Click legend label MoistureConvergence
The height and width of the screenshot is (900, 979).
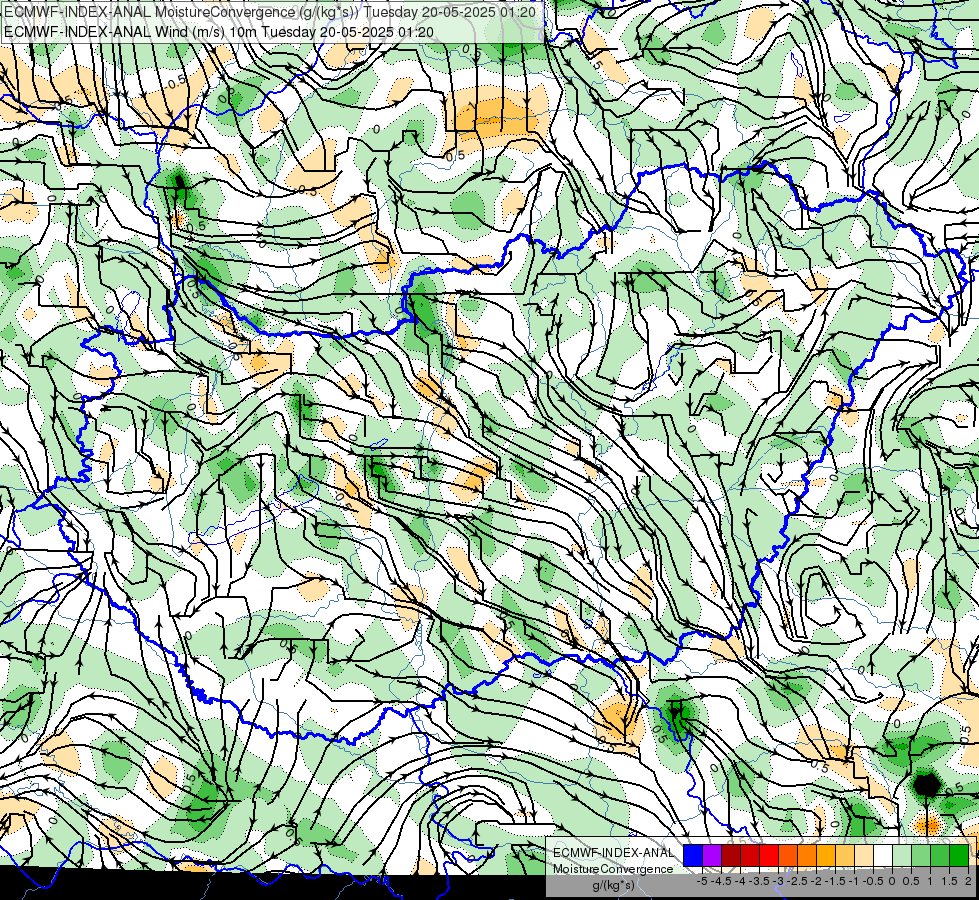click(x=613, y=869)
